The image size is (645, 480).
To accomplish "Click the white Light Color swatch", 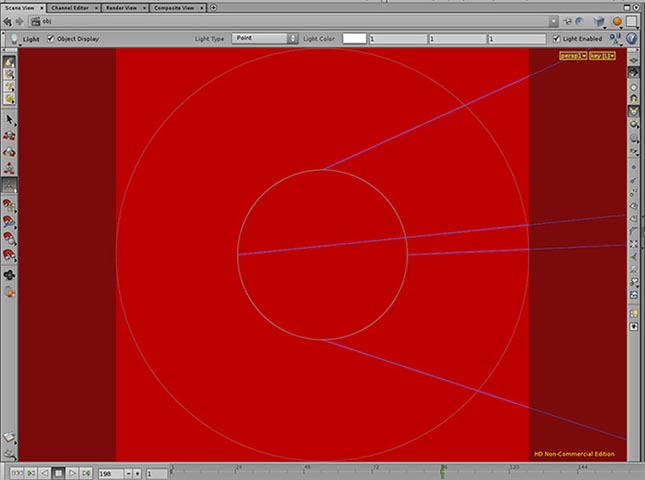I will [354, 39].
